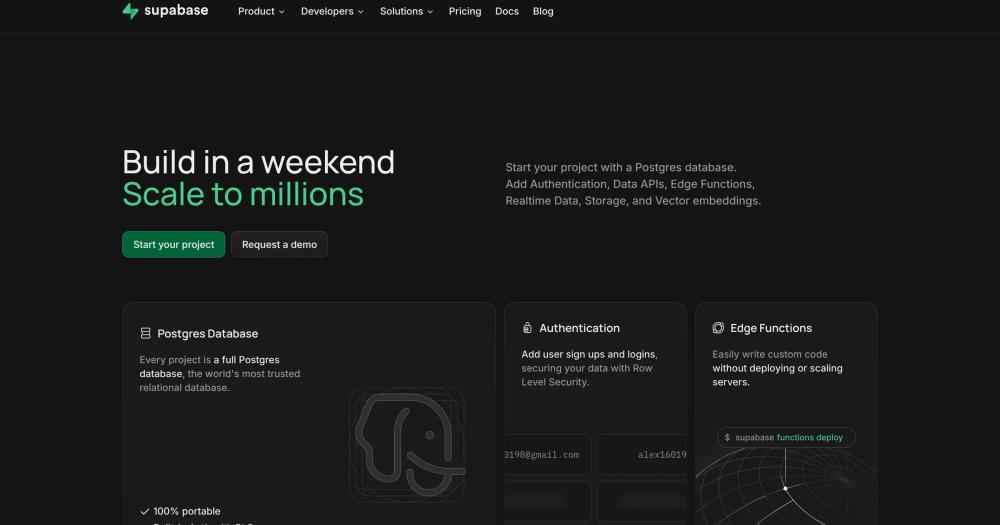Click the Request a demo button

click(279, 244)
